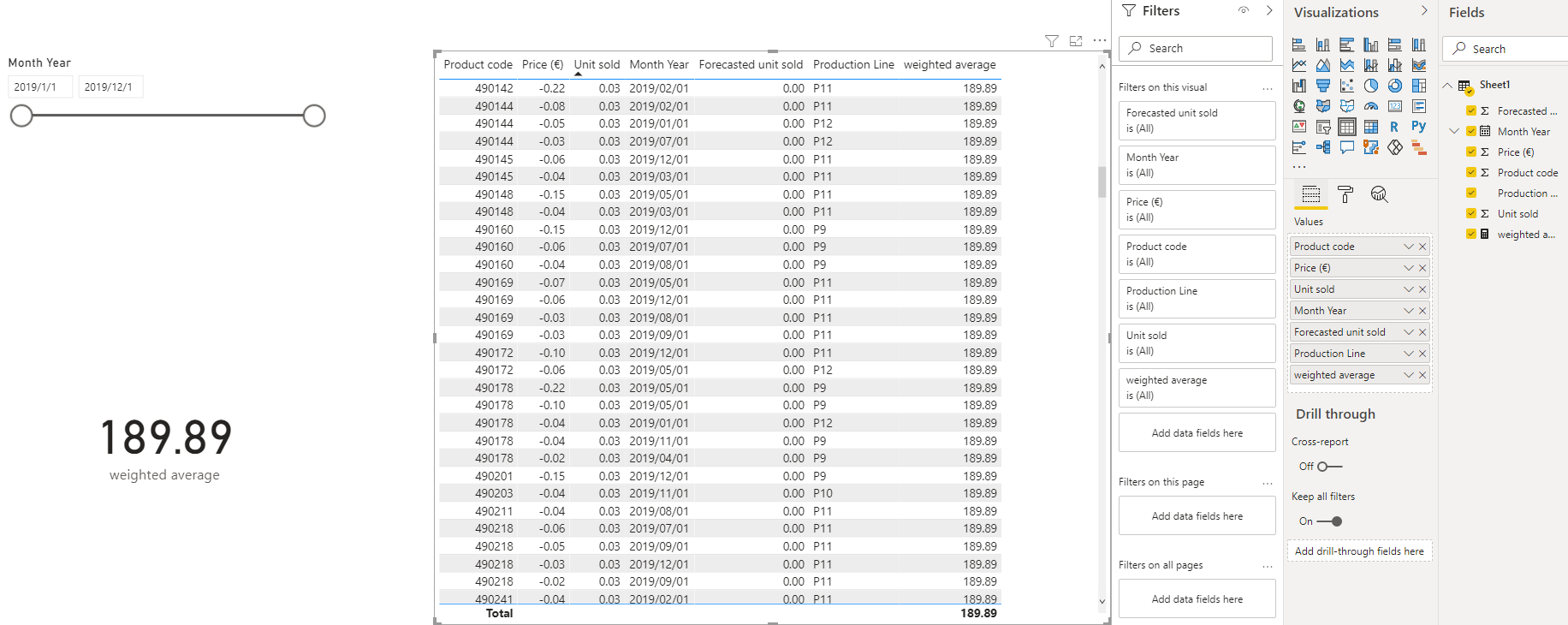The image size is (1568, 625).
Task: Open the weighted average value dropdown arrow
Action: pos(1409,375)
